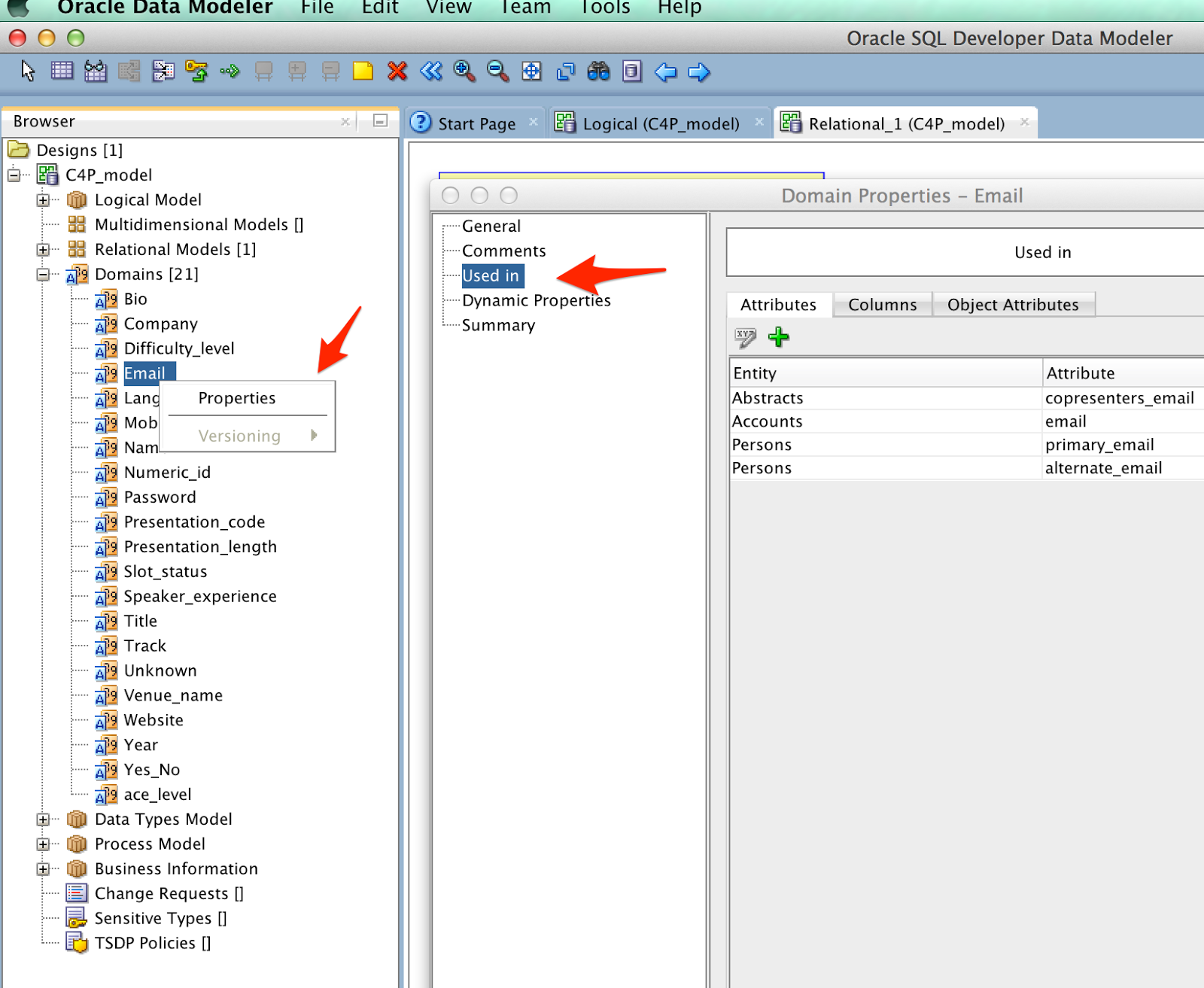1204x988 pixels.
Task: Select Comments in Domain Properties
Action: point(504,251)
